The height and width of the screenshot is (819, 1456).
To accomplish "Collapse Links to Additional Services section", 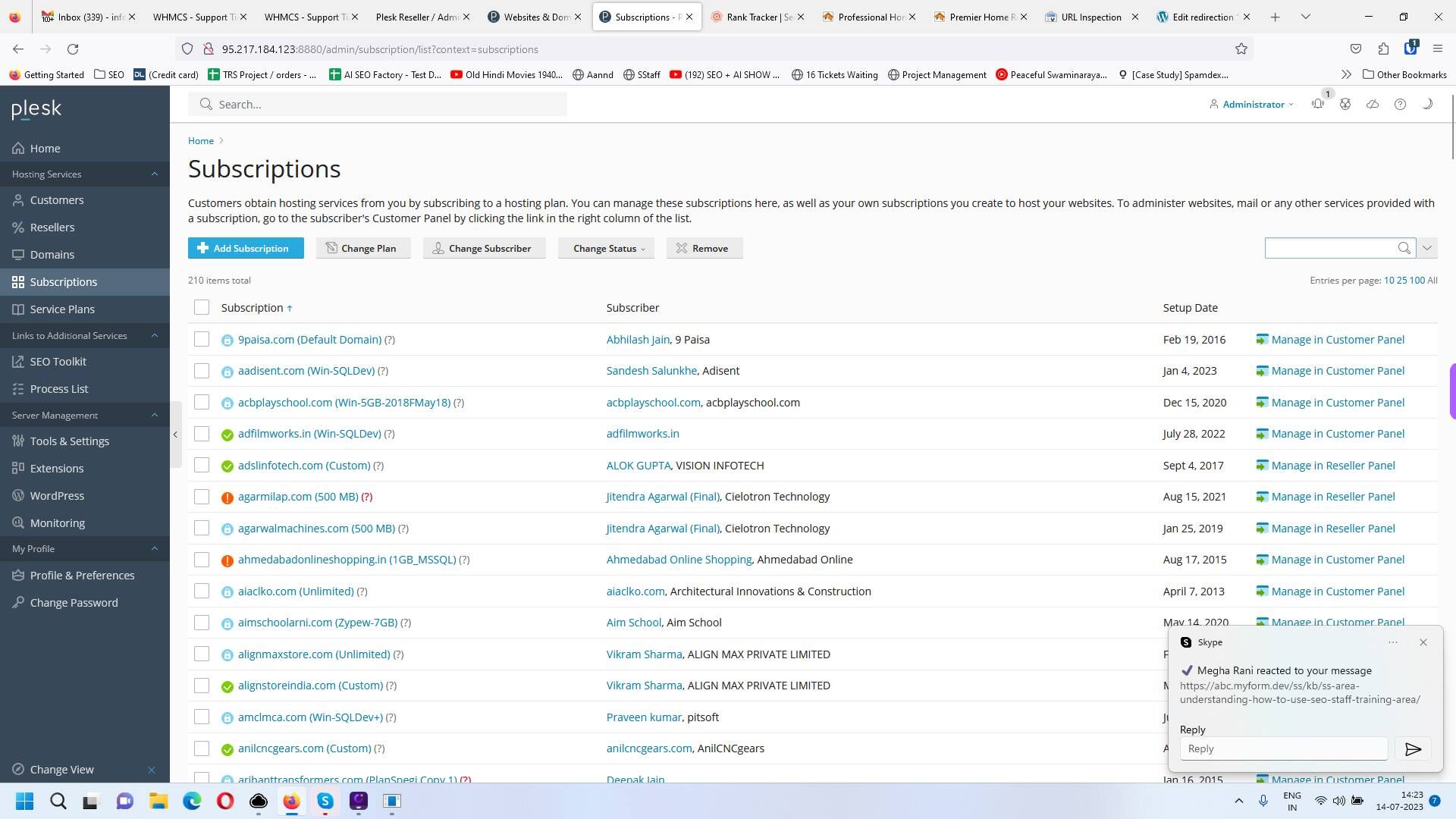I will coord(155,335).
